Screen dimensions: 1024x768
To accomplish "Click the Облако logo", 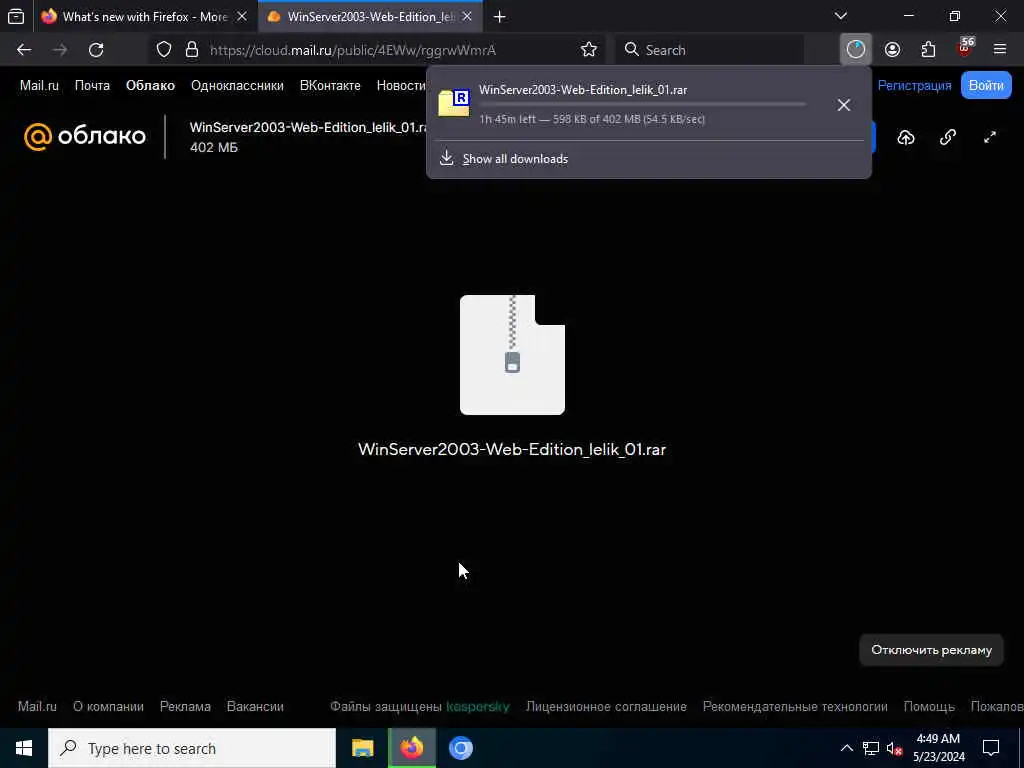I will coord(85,136).
